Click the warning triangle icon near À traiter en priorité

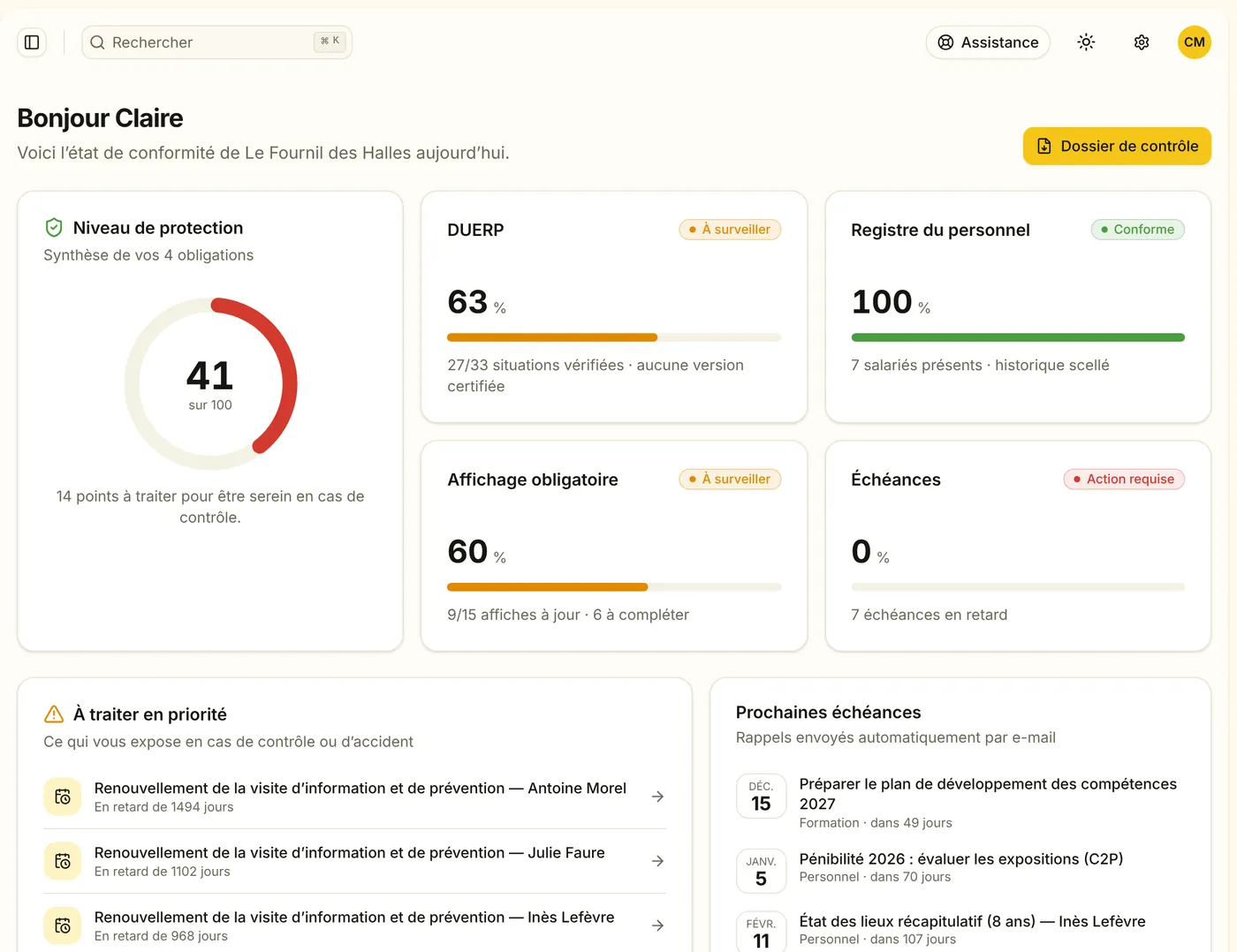tap(54, 714)
